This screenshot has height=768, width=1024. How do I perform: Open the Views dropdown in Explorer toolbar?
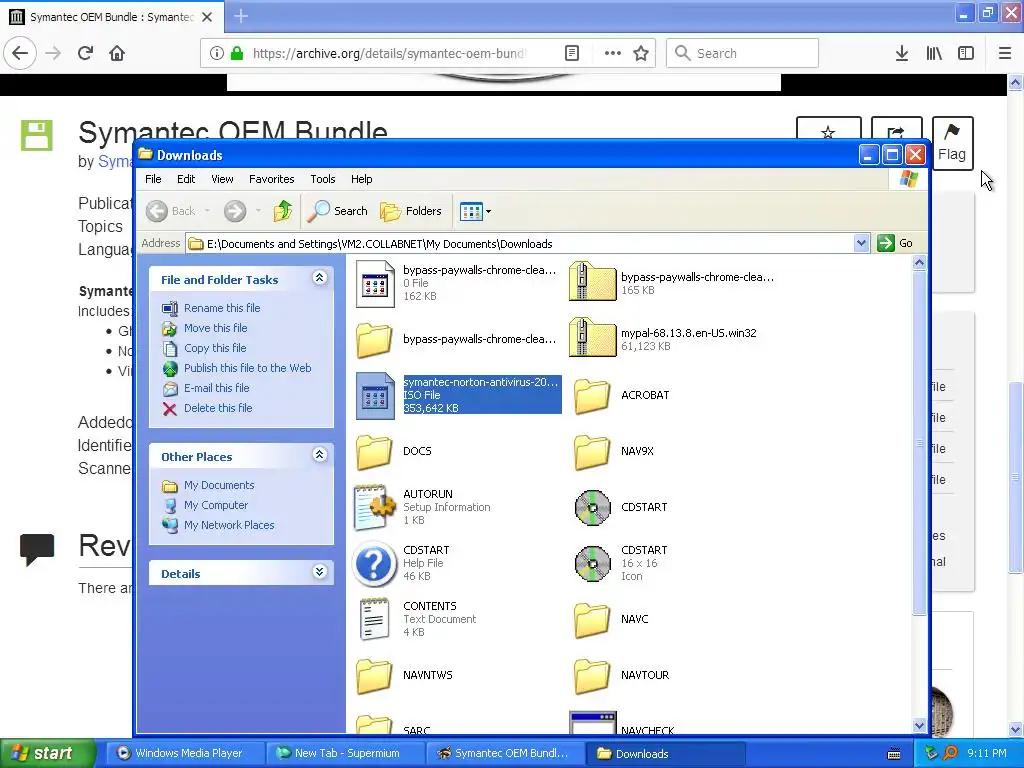click(475, 211)
